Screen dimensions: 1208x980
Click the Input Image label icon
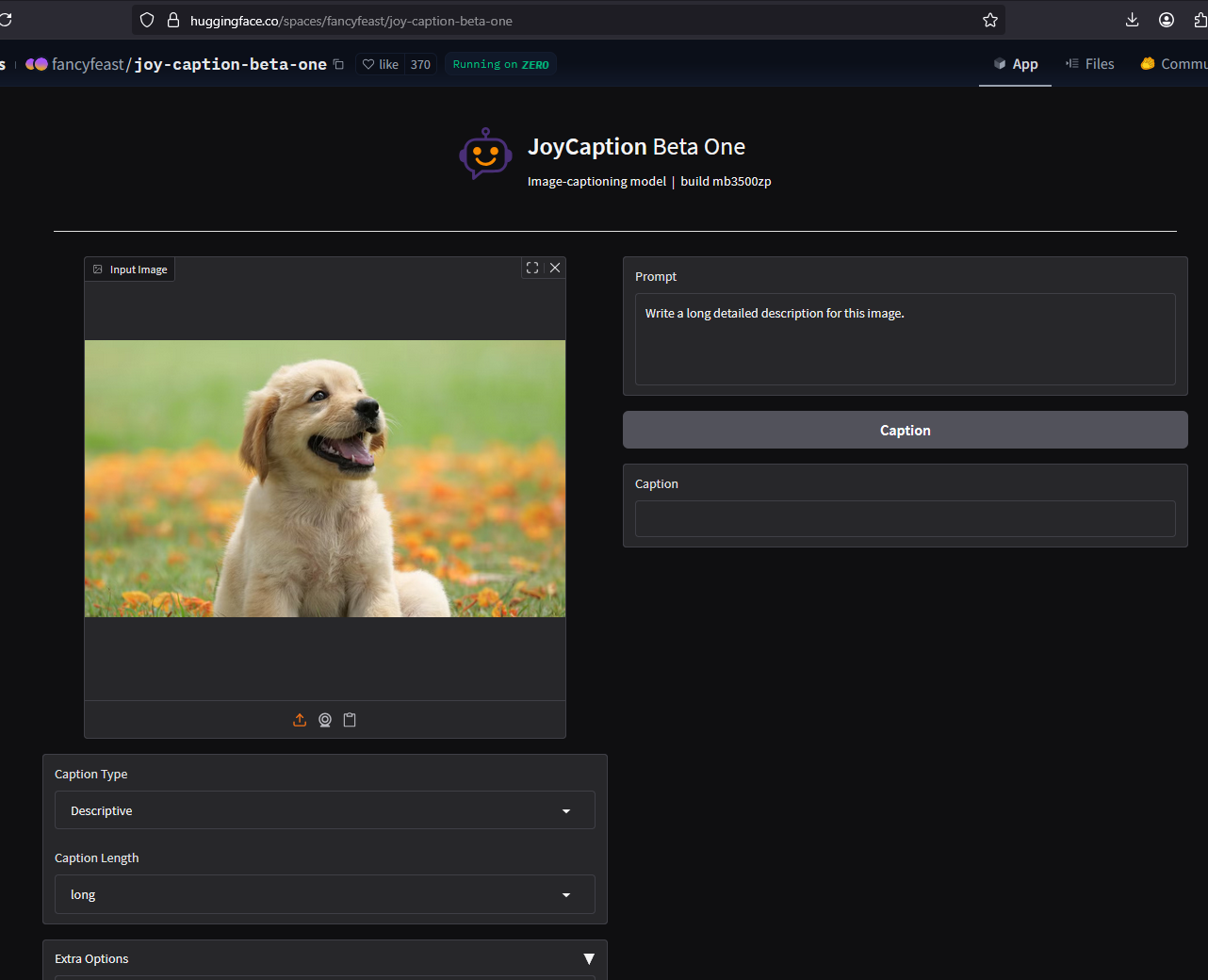(98, 269)
